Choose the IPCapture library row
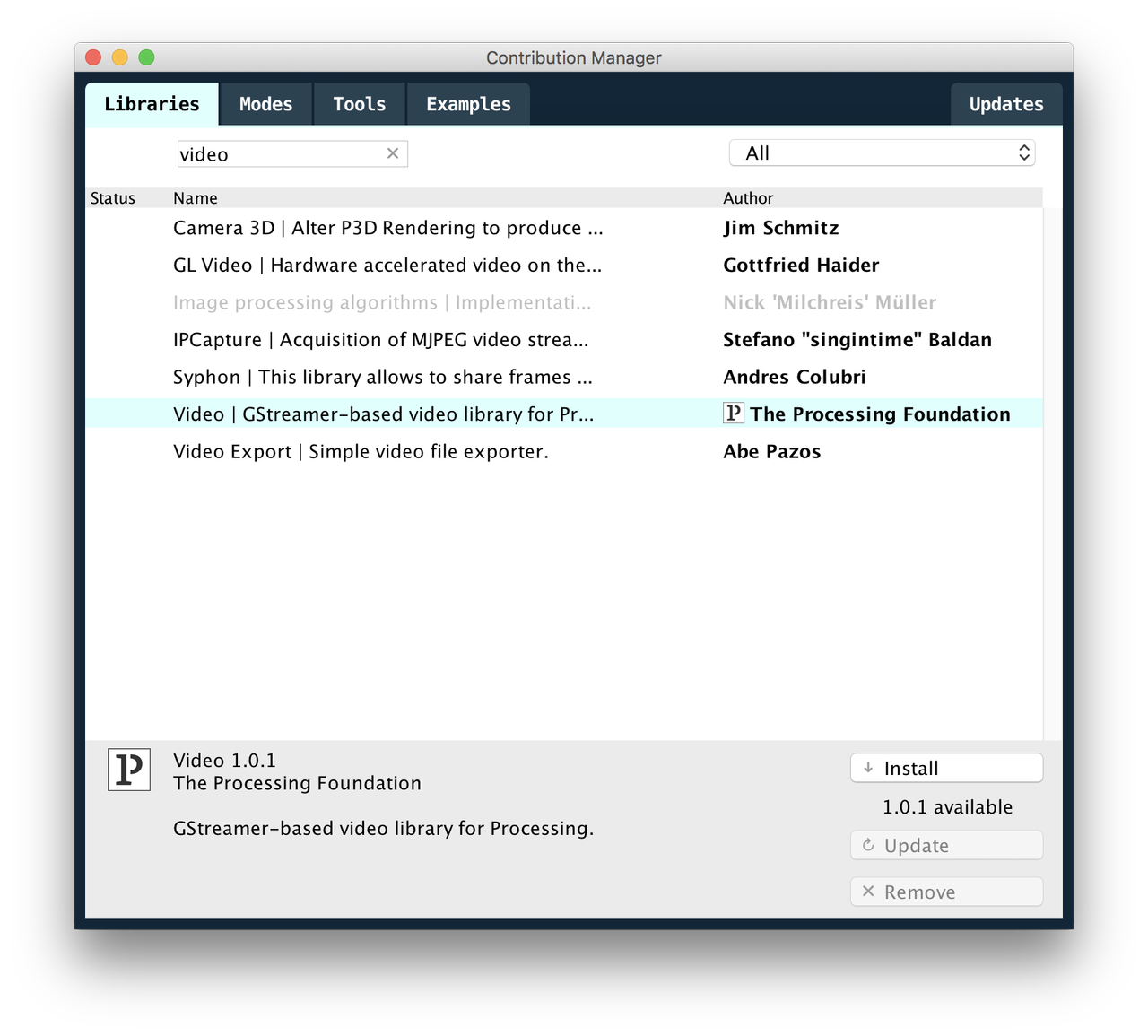 380,340
